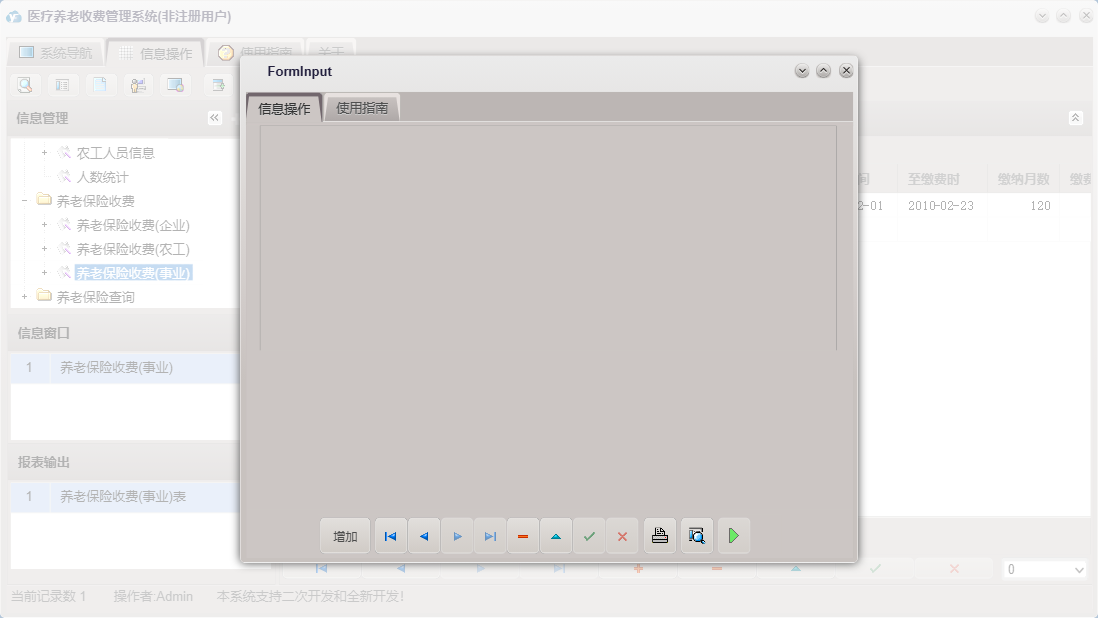Expand the 农工人员信息 tree node
Viewport: 1098px width, 618px height.
tap(44, 153)
